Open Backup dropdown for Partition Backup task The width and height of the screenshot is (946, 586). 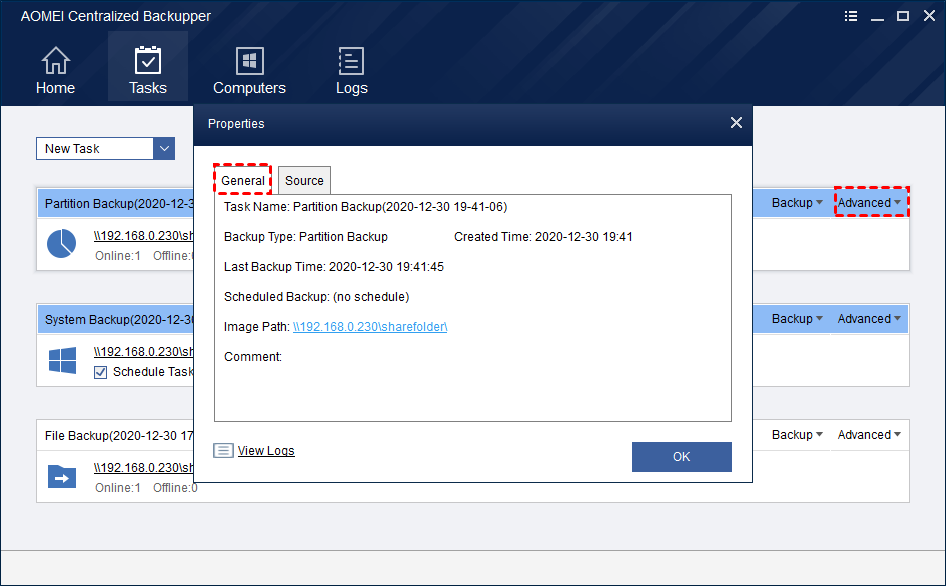pyautogui.click(x=797, y=203)
